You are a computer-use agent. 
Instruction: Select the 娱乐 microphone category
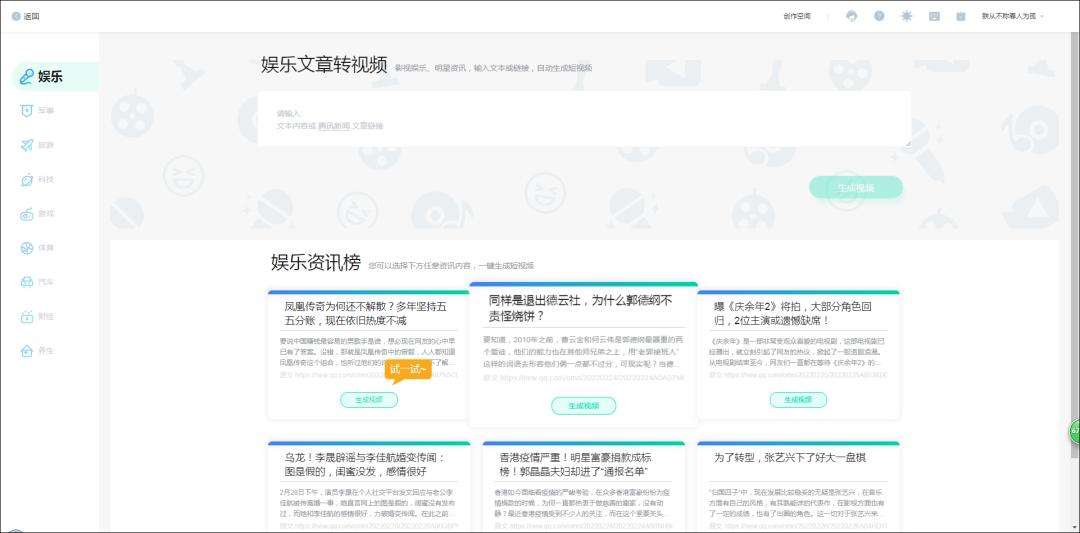coord(55,76)
